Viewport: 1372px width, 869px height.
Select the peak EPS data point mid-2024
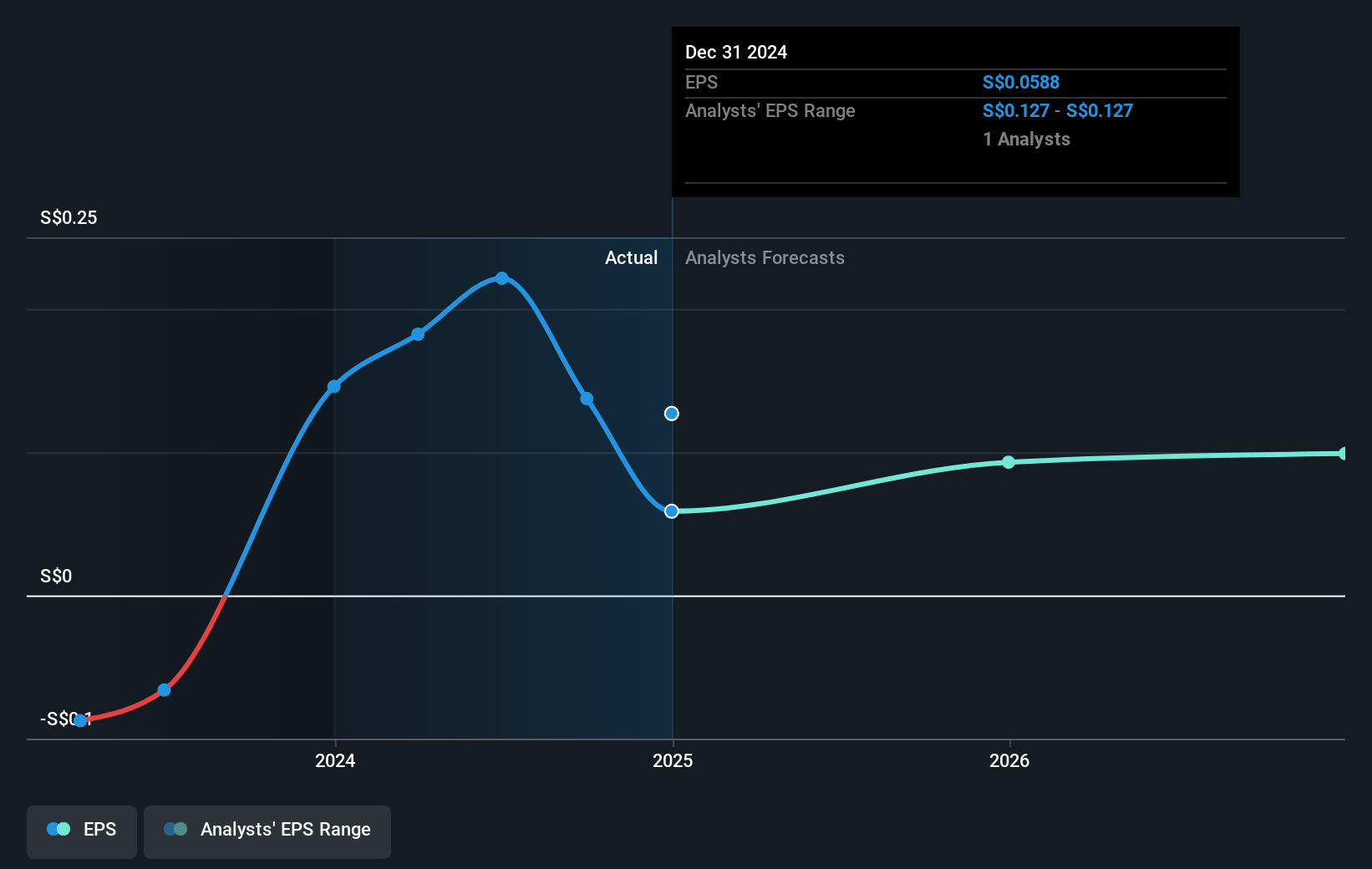pyautogui.click(x=501, y=278)
